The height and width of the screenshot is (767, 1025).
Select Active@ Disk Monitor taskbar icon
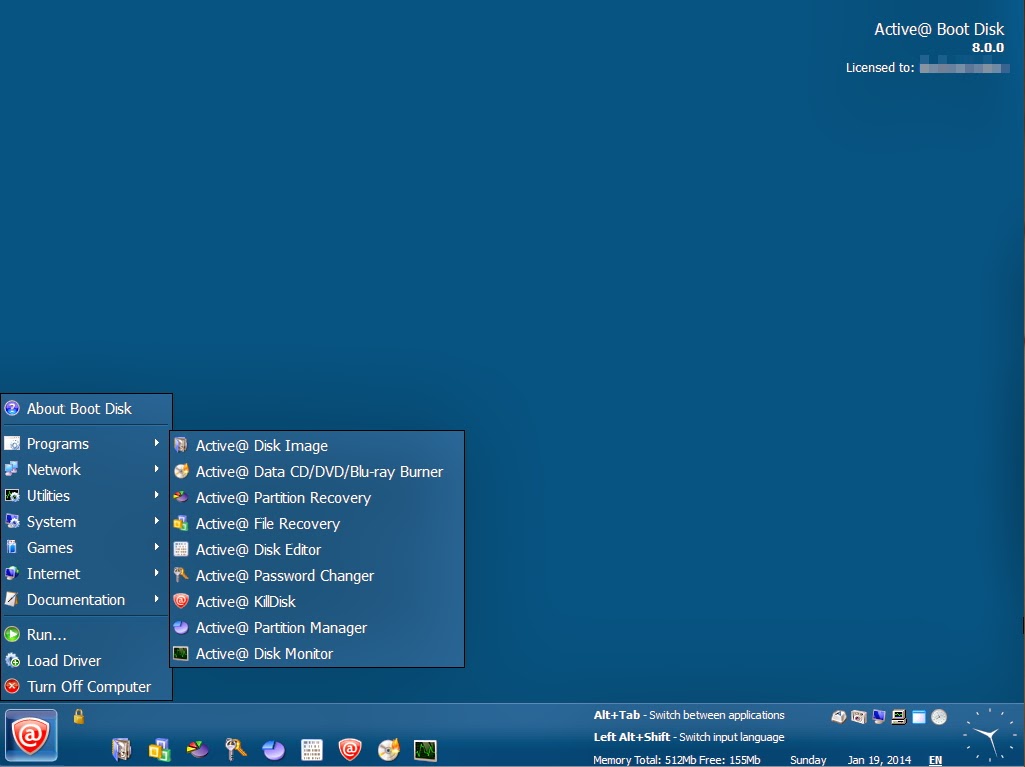pyautogui.click(x=425, y=750)
